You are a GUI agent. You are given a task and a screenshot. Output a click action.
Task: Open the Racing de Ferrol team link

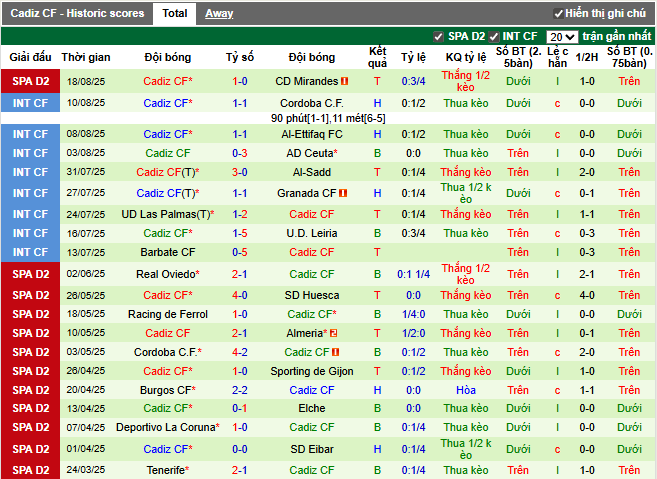pyautogui.click(x=168, y=314)
